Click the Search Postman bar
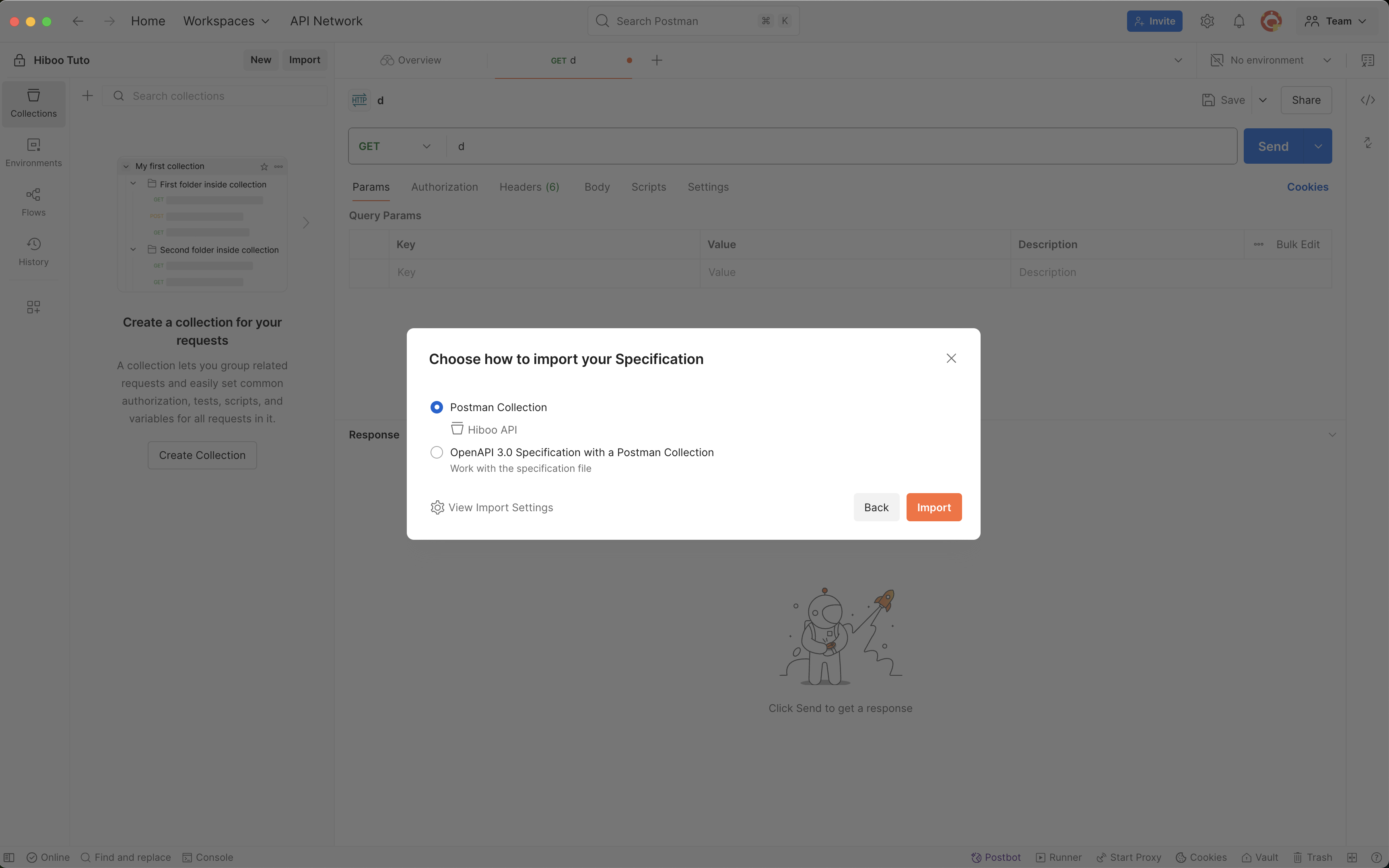 pos(693,21)
